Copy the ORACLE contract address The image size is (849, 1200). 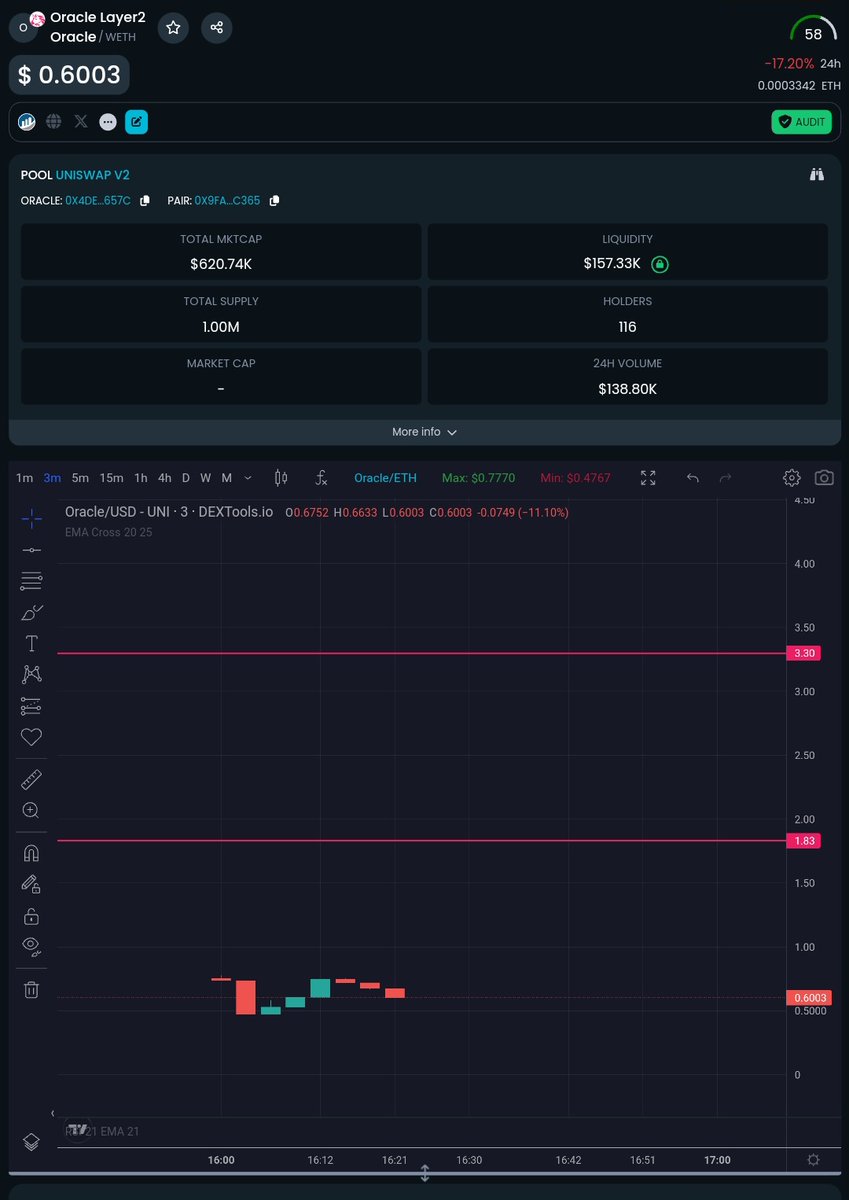click(145, 201)
